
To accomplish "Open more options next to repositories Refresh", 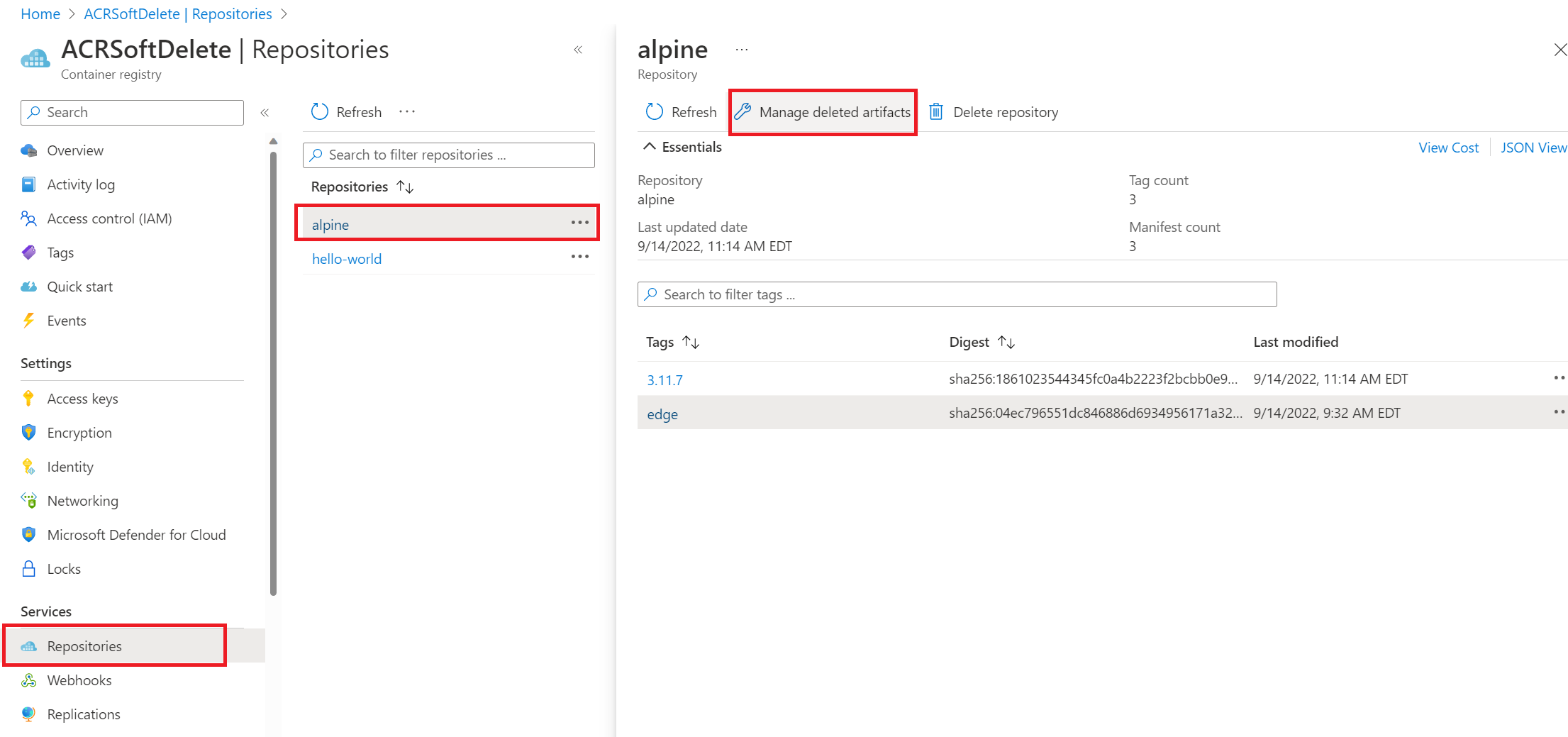I will click(407, 111).
